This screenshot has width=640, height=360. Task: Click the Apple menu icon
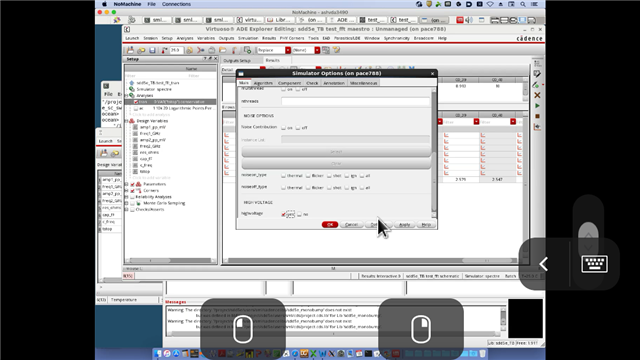(104, 4)
